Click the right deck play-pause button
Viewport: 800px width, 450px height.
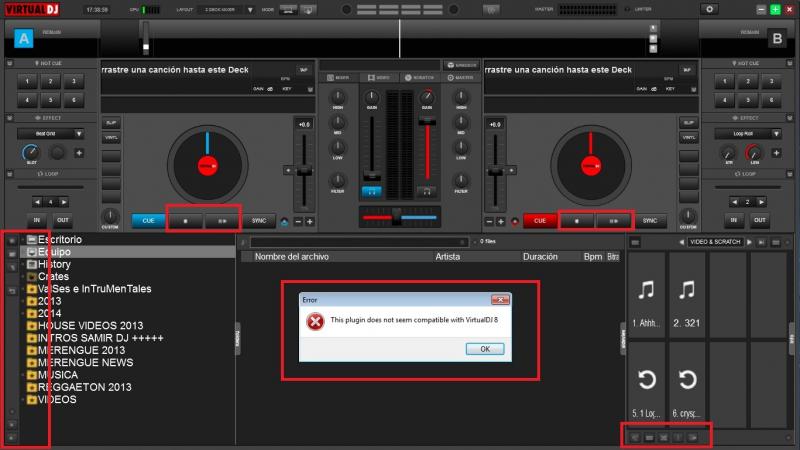tap(614, 221)
